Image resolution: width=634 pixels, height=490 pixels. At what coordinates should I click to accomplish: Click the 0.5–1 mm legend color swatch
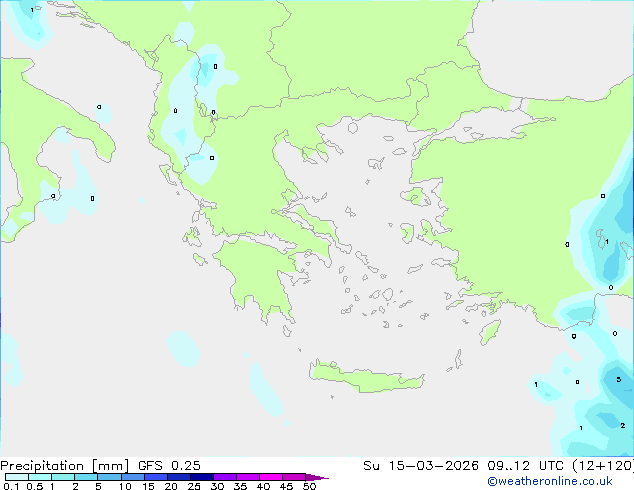pos(40,477)
